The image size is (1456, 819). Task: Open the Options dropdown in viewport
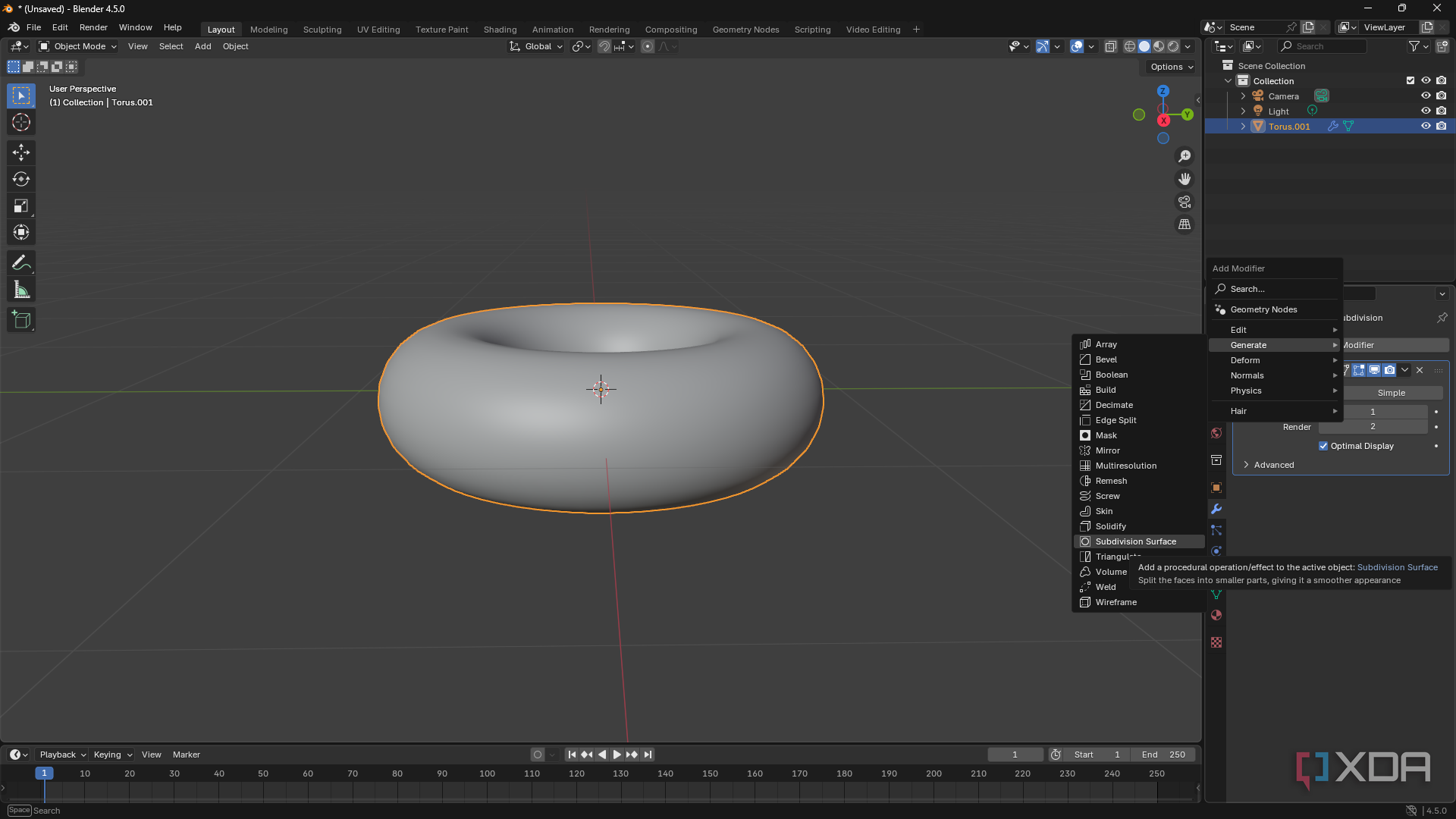point(1172,67)
